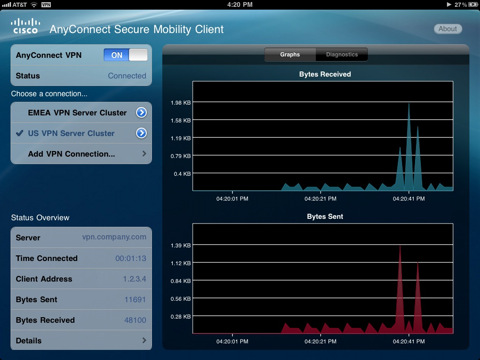Screen dimensions: 480x360
Task: Click the Client Address value 1.2.3.4
Action: pyautogui.click(x=135, y=279)
